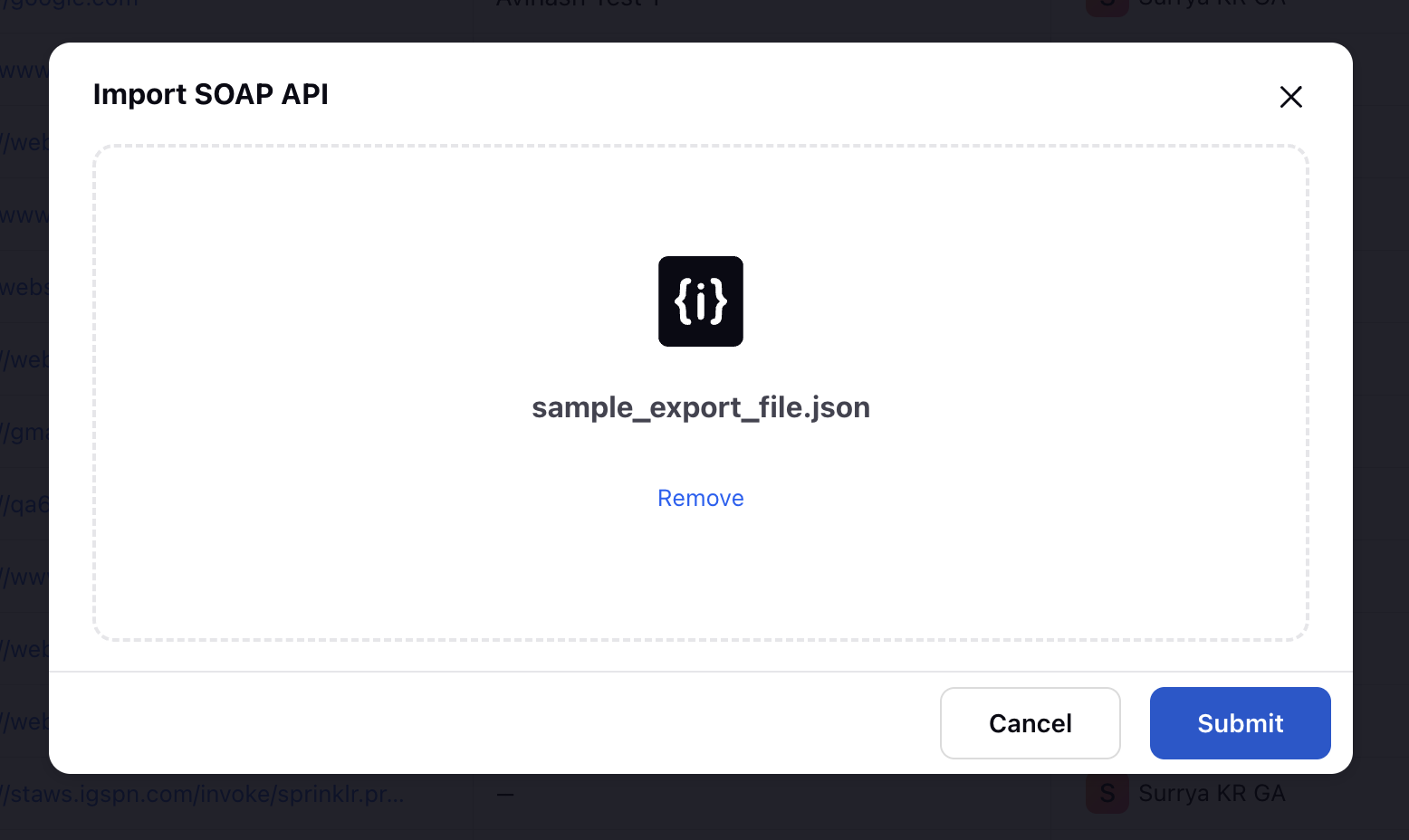The image size is (1409, 840).
Task: Click the JSON file type icon
Action: point(701,301)
